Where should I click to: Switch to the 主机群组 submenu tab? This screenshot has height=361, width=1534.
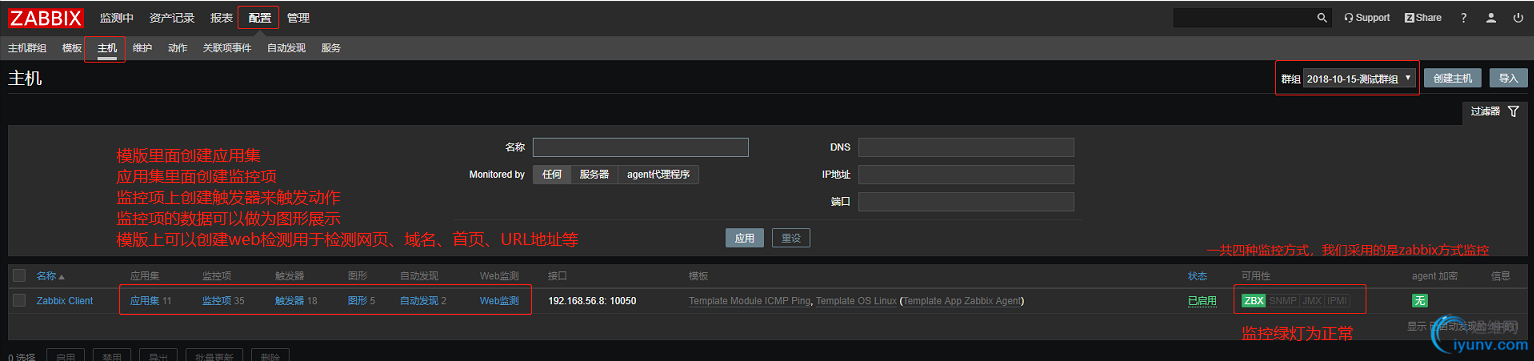pyautogui.click(x=27, y=48)
